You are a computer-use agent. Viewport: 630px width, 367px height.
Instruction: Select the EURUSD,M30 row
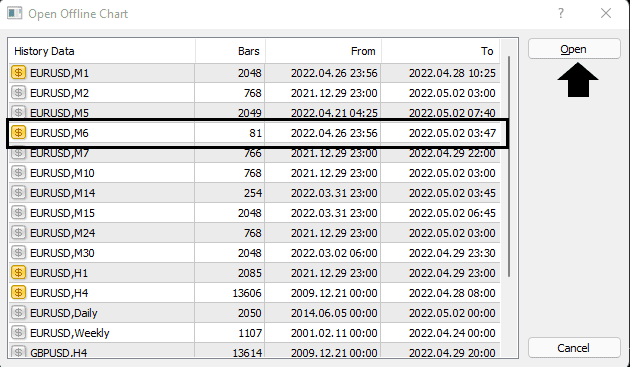pyautogui.click(x=255, y=253)
